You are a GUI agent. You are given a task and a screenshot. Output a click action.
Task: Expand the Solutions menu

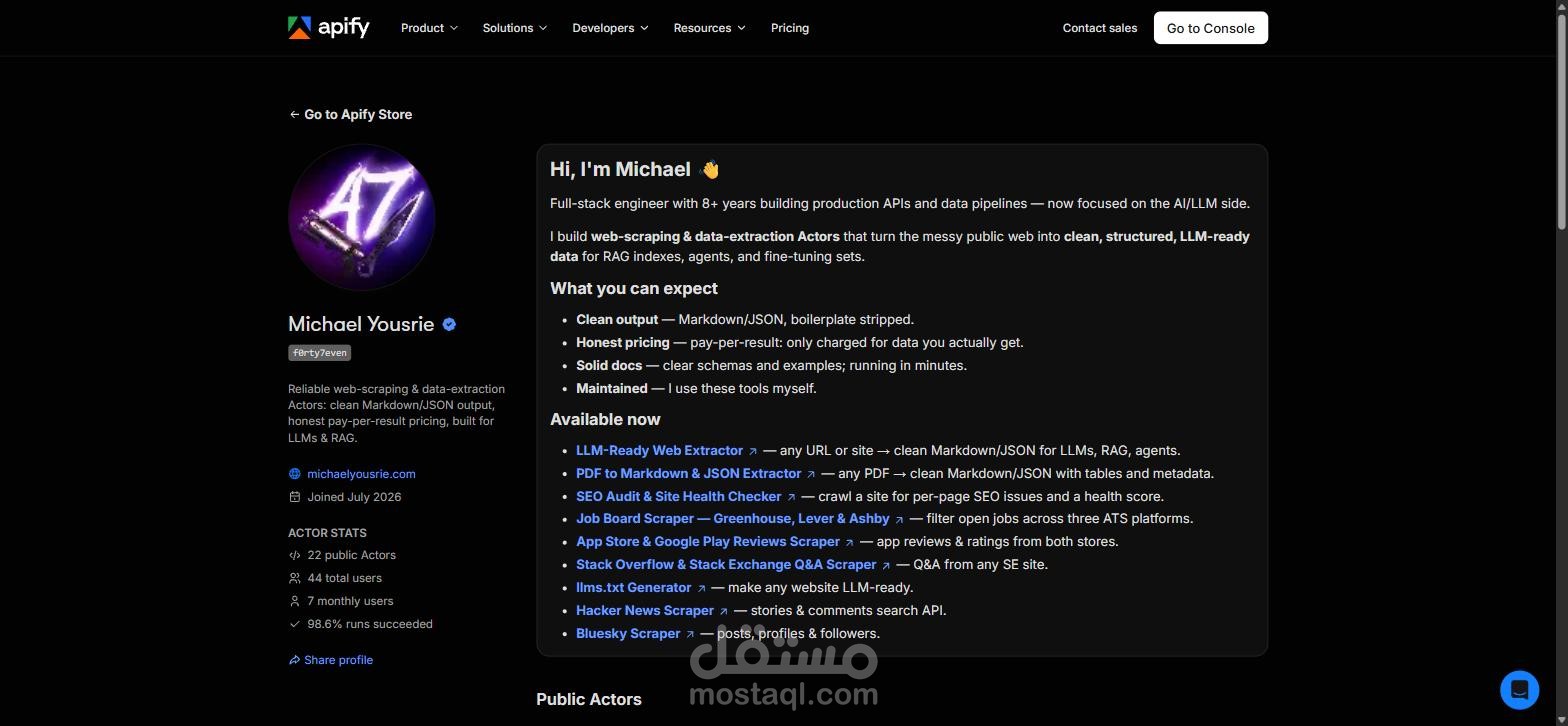[515, 28]
